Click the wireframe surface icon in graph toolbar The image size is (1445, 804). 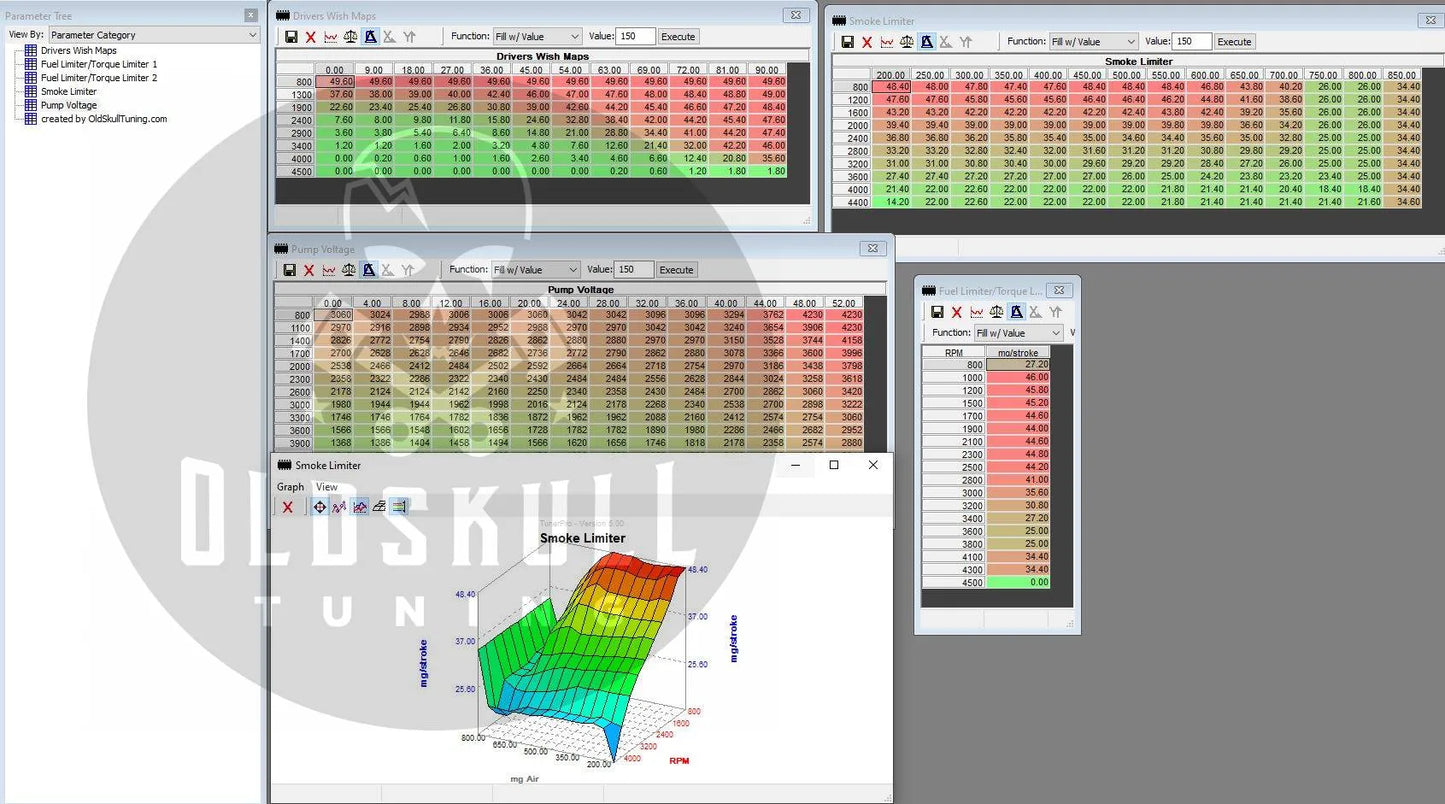pos(379,507)
